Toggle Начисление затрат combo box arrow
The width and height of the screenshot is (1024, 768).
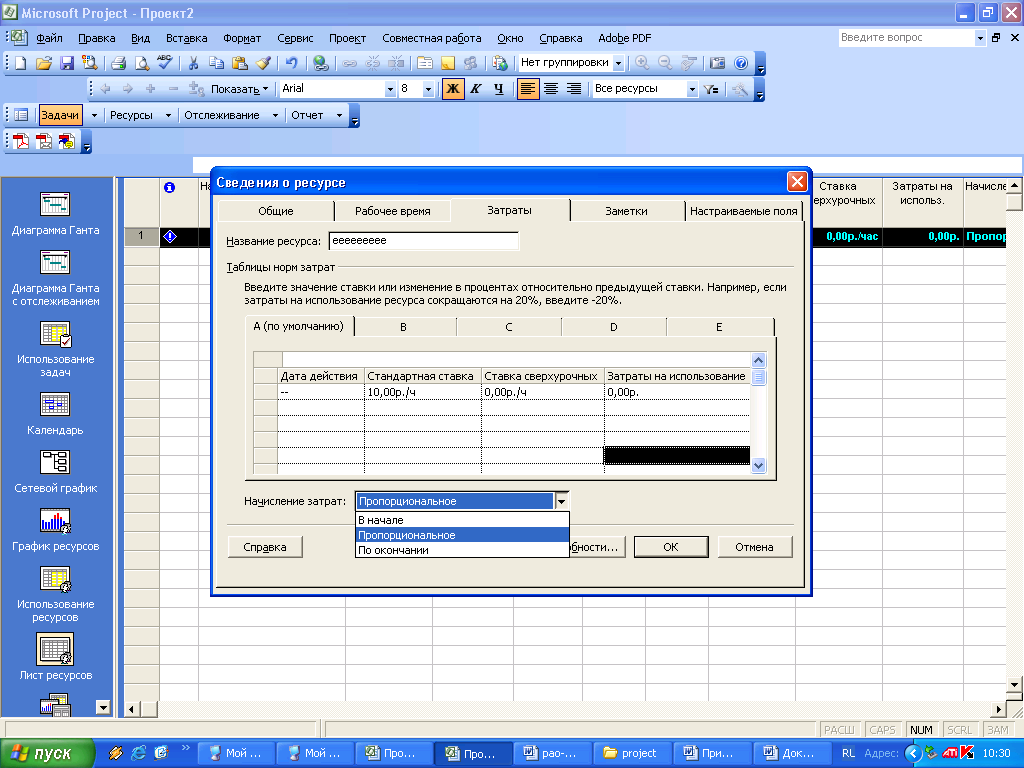(x=562, y=502)
